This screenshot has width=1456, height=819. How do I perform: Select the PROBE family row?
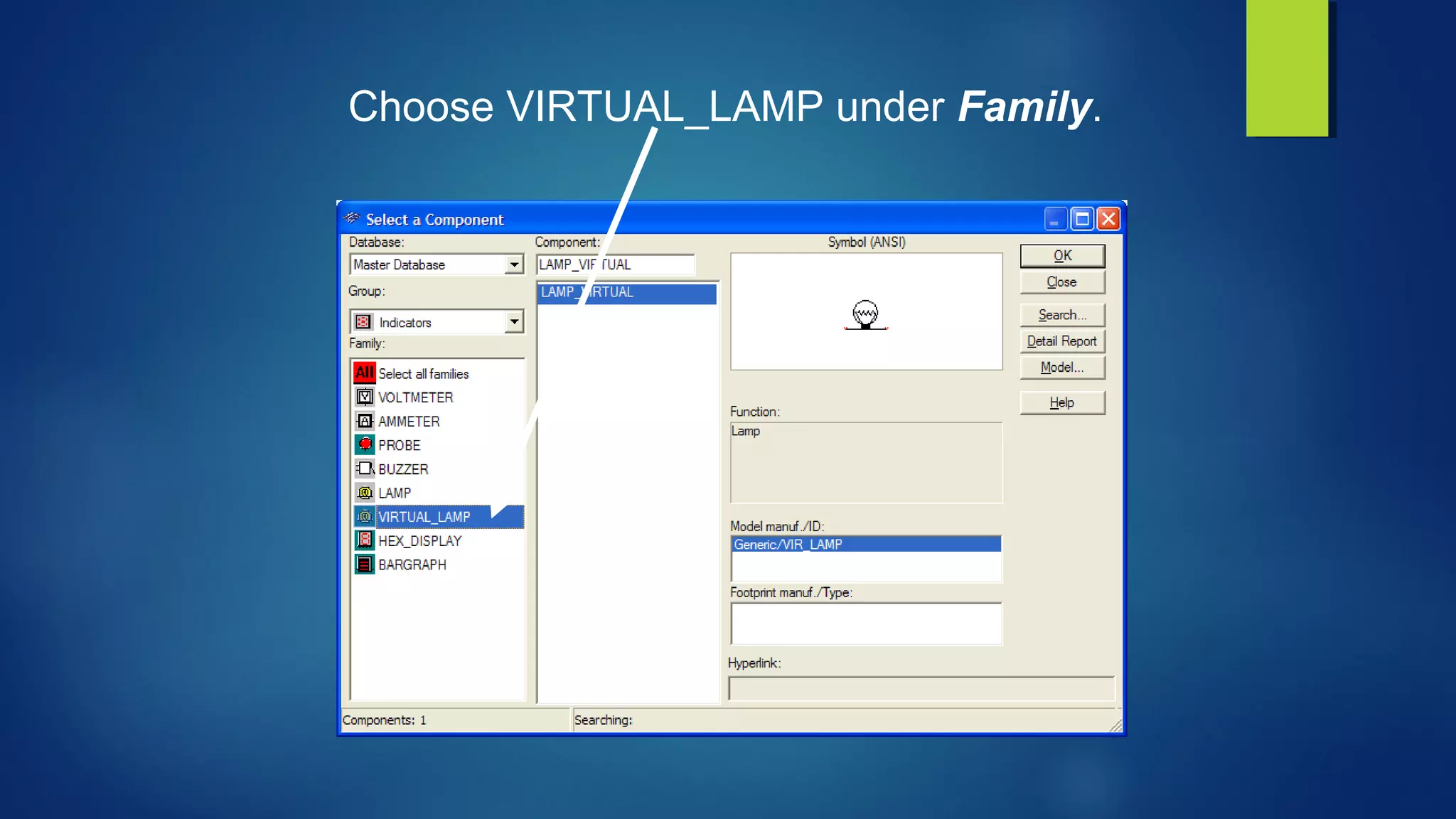[x=439, y=445]
